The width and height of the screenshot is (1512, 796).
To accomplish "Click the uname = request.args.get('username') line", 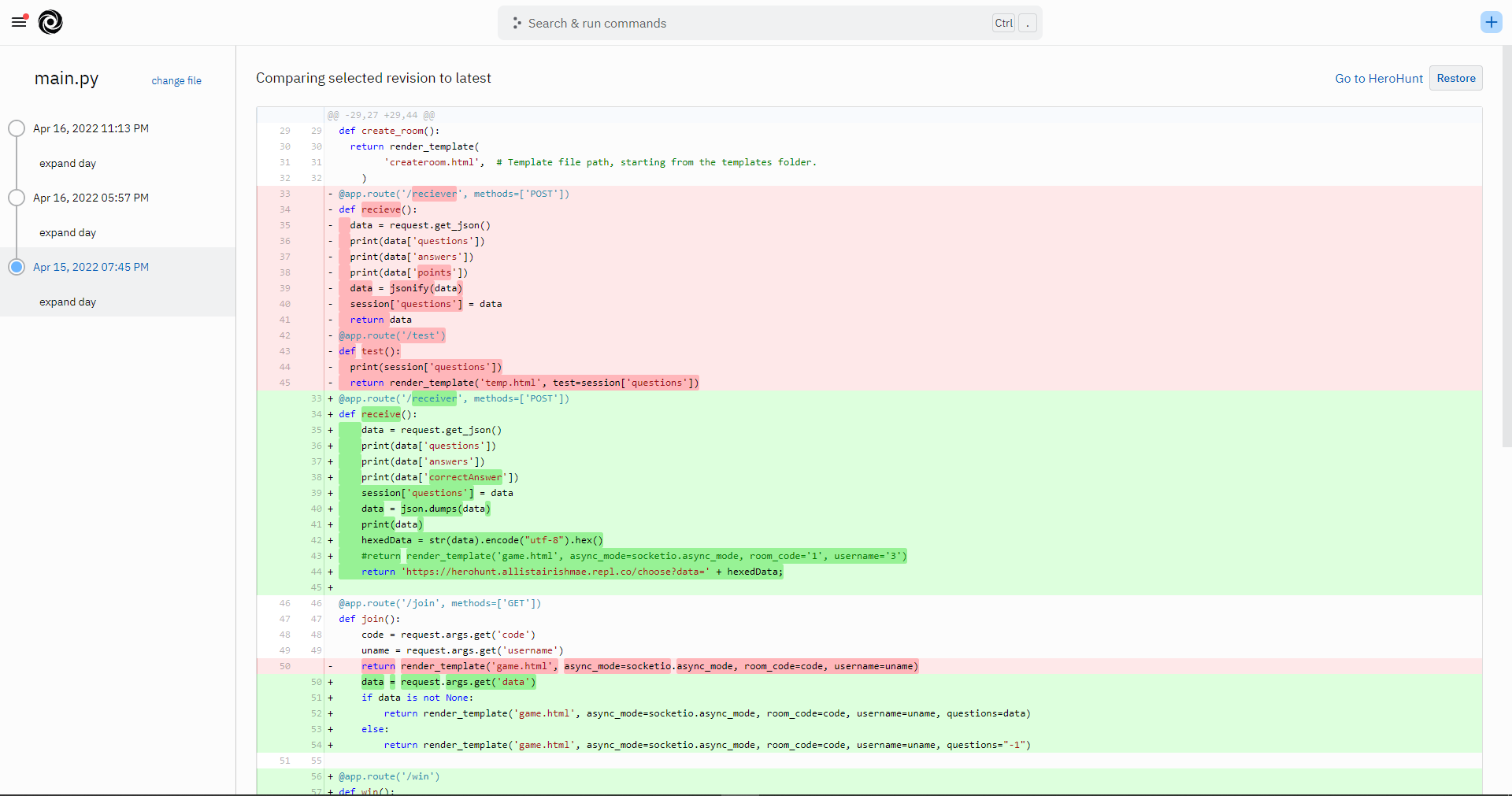I will tap(869, 650).
